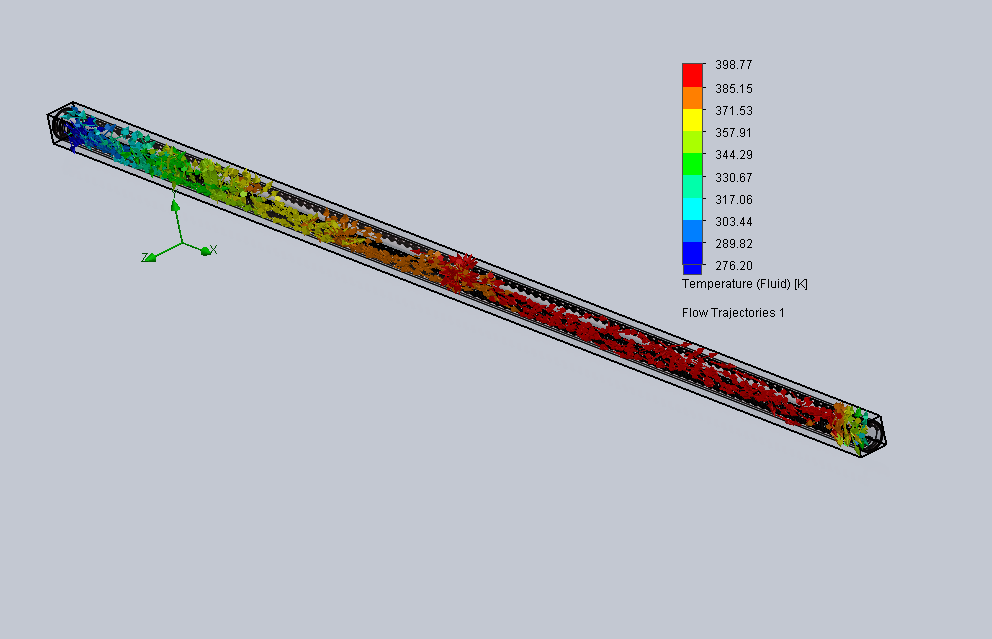Select the blue inlet end of the tube
The image size is (992, 639).
(x=75, y=130)
